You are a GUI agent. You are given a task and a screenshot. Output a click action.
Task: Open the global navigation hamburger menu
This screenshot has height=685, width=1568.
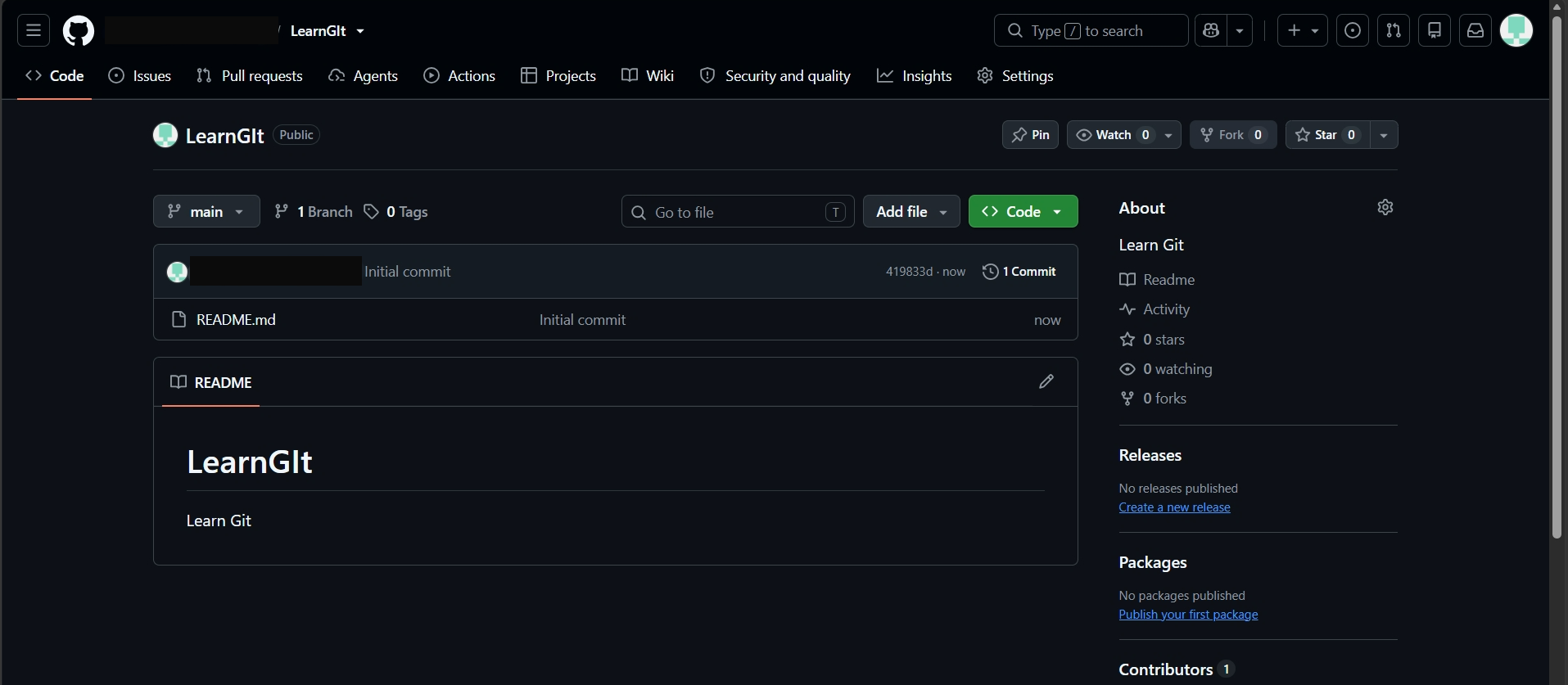click(34, 31)
